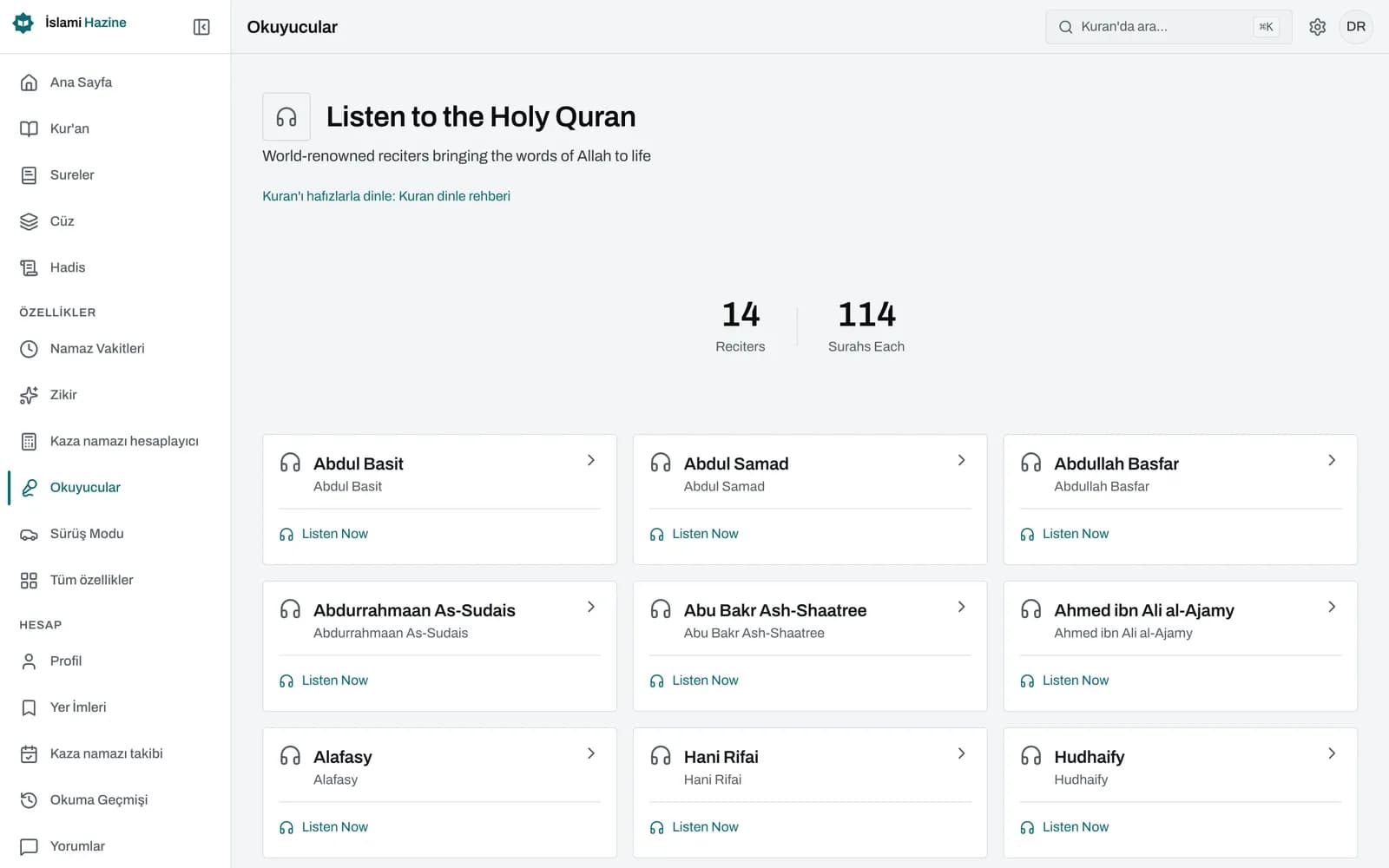Open Zikir sparkle icon

click(29, 395)
